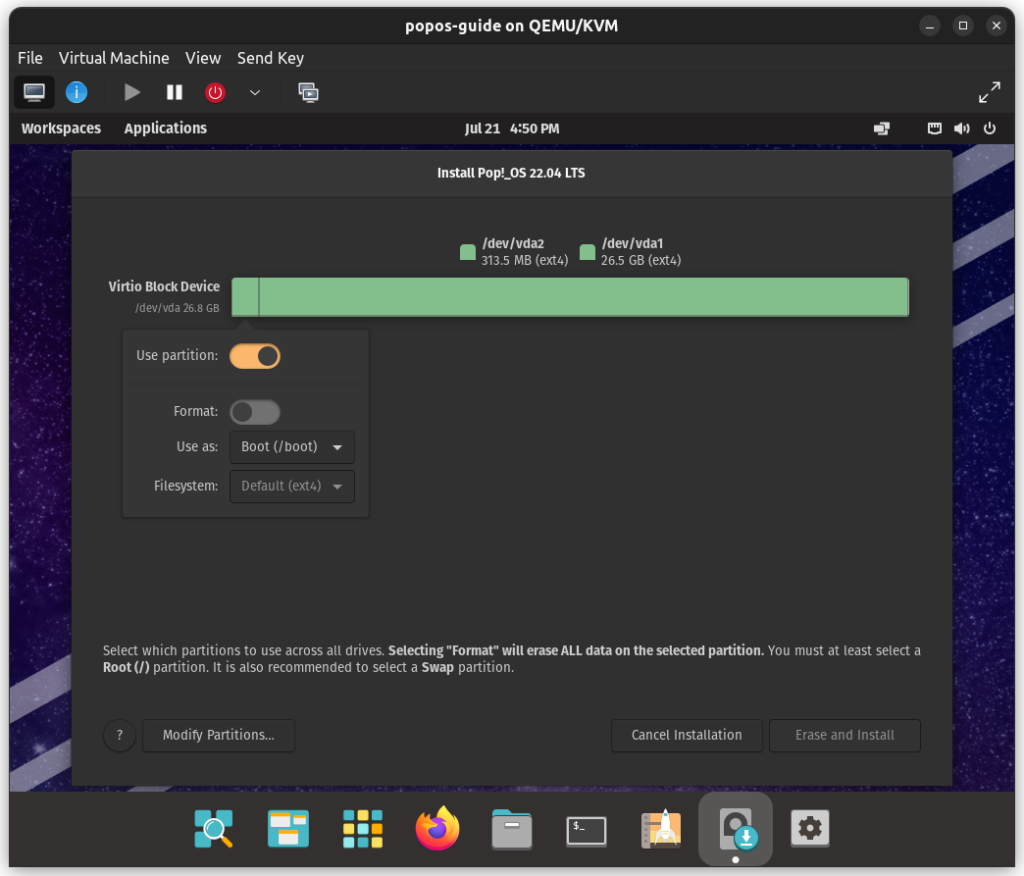Click the wired connection tray icon
1024x876 pixels.
tap(935, 129)
